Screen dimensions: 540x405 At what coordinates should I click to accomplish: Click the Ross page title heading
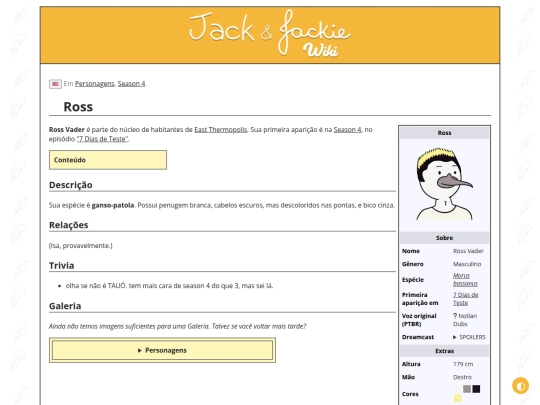pyautogui.click(x=78, y=107)
